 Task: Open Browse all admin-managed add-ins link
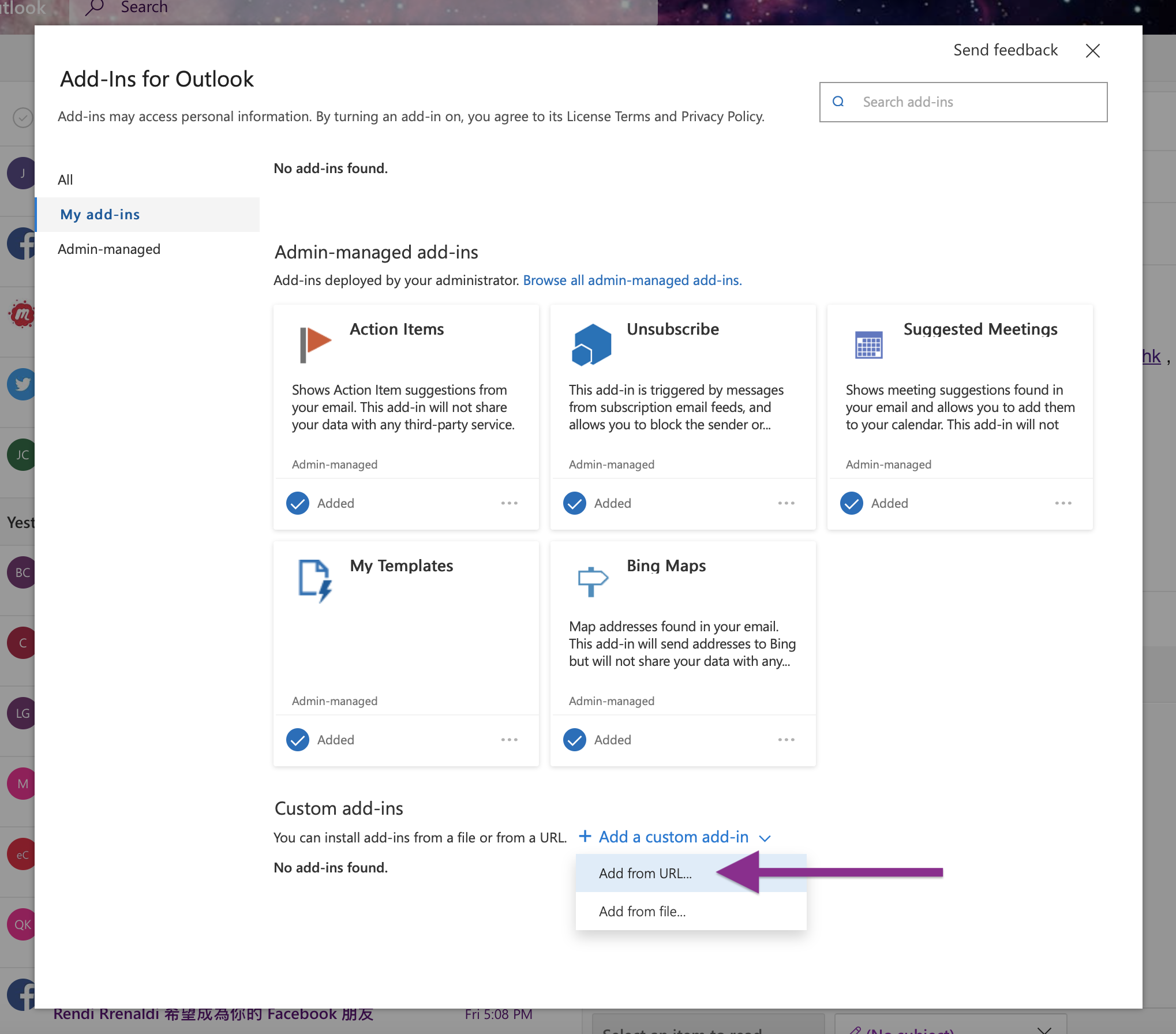[632, 280]
